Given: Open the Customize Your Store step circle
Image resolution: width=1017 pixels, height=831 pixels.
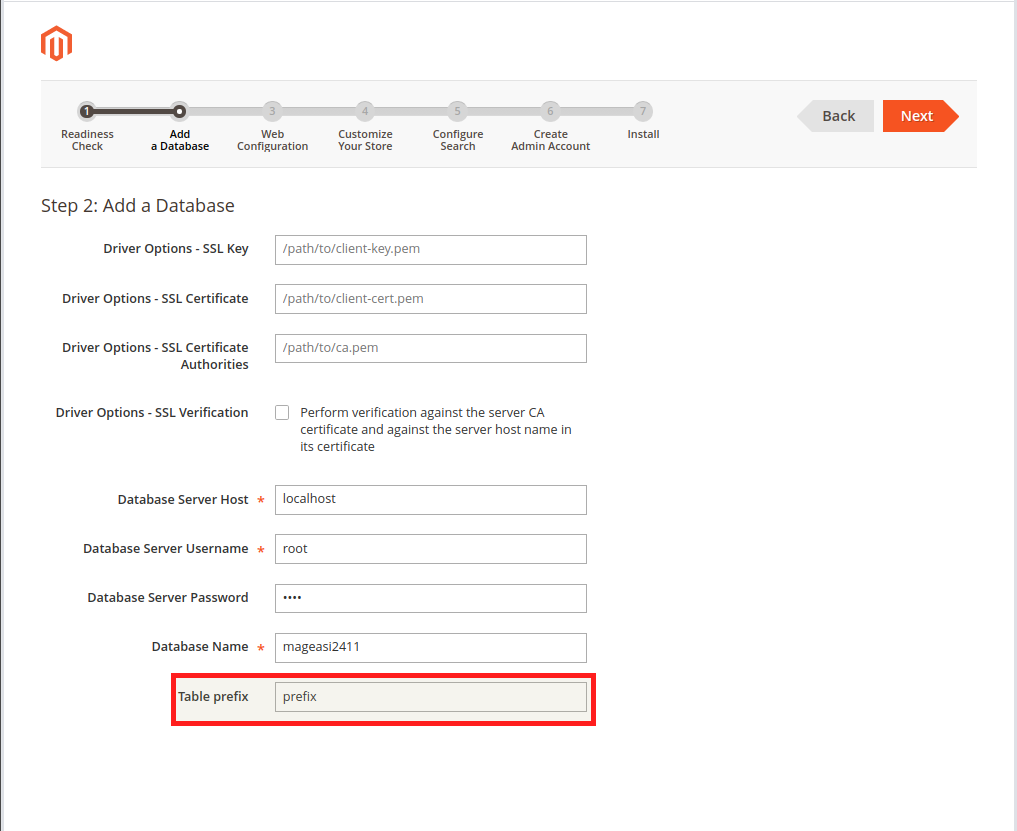Looking at the screenshot, I should pos(364,112).
